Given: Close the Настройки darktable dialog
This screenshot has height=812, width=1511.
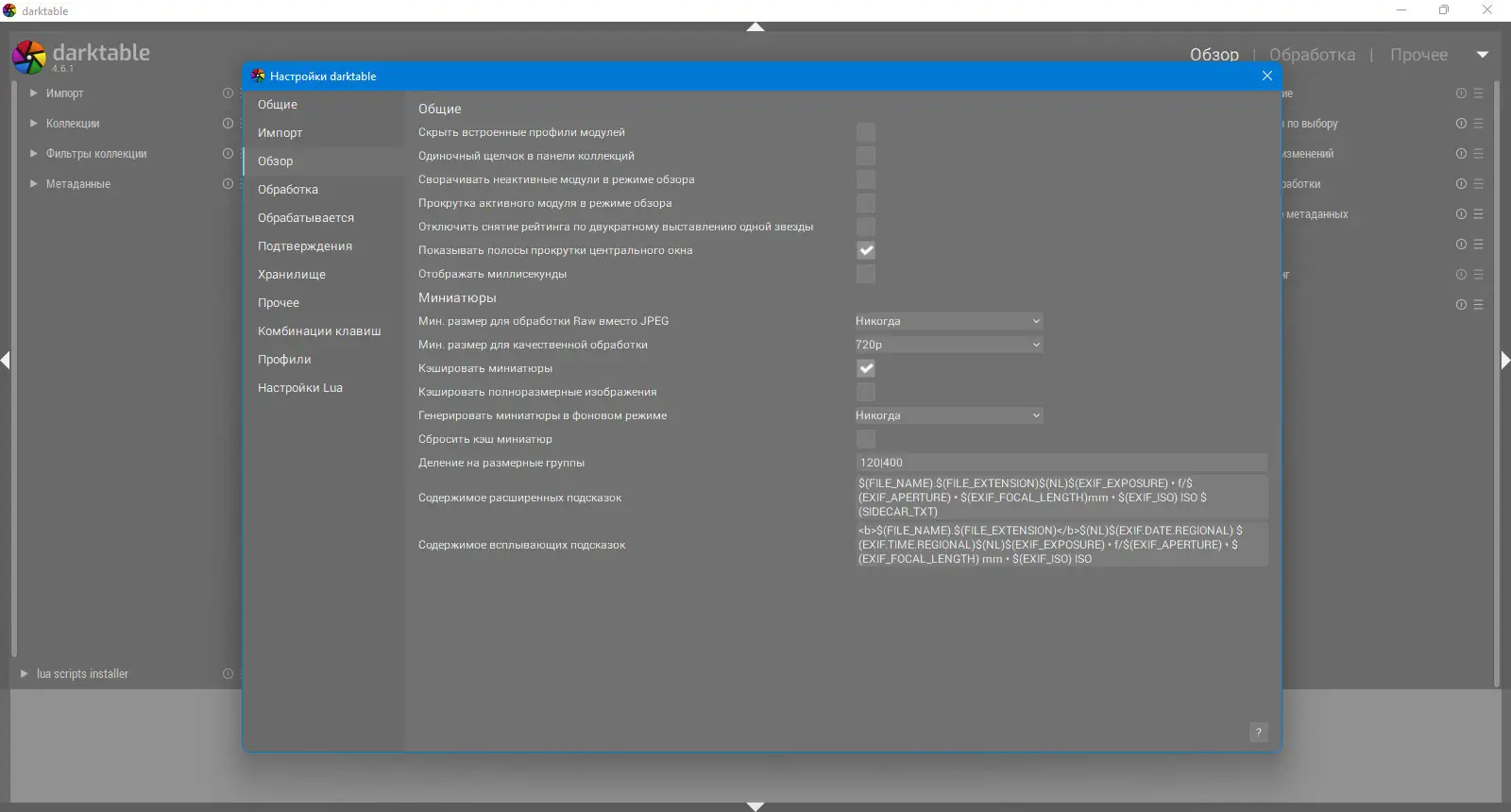Looking at the screenshot, I should click(1267, 76).
